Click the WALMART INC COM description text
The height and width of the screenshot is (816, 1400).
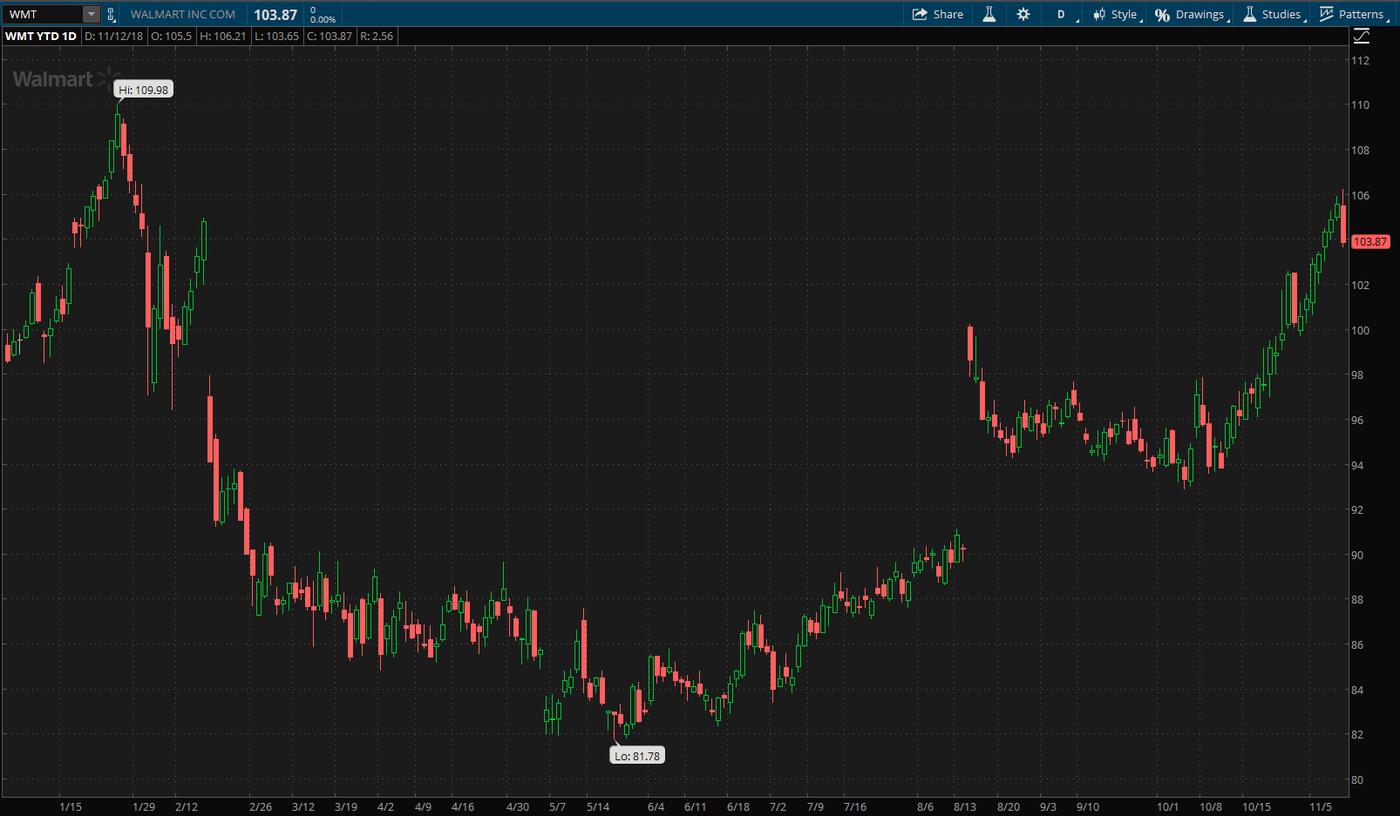(x=183, y=14)
